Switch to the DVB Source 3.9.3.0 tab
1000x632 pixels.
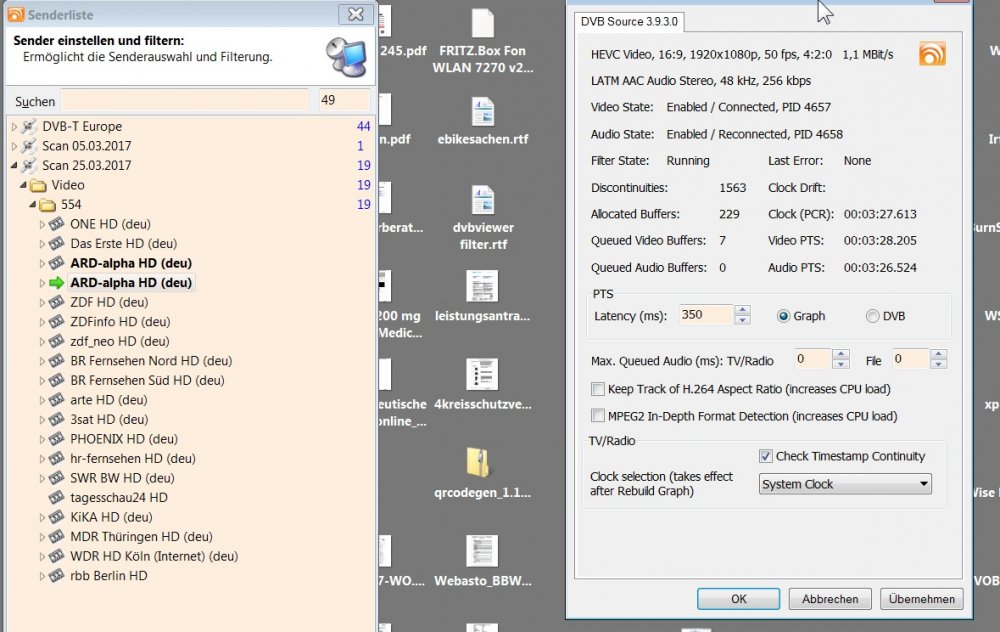click(x=629, y=22)
